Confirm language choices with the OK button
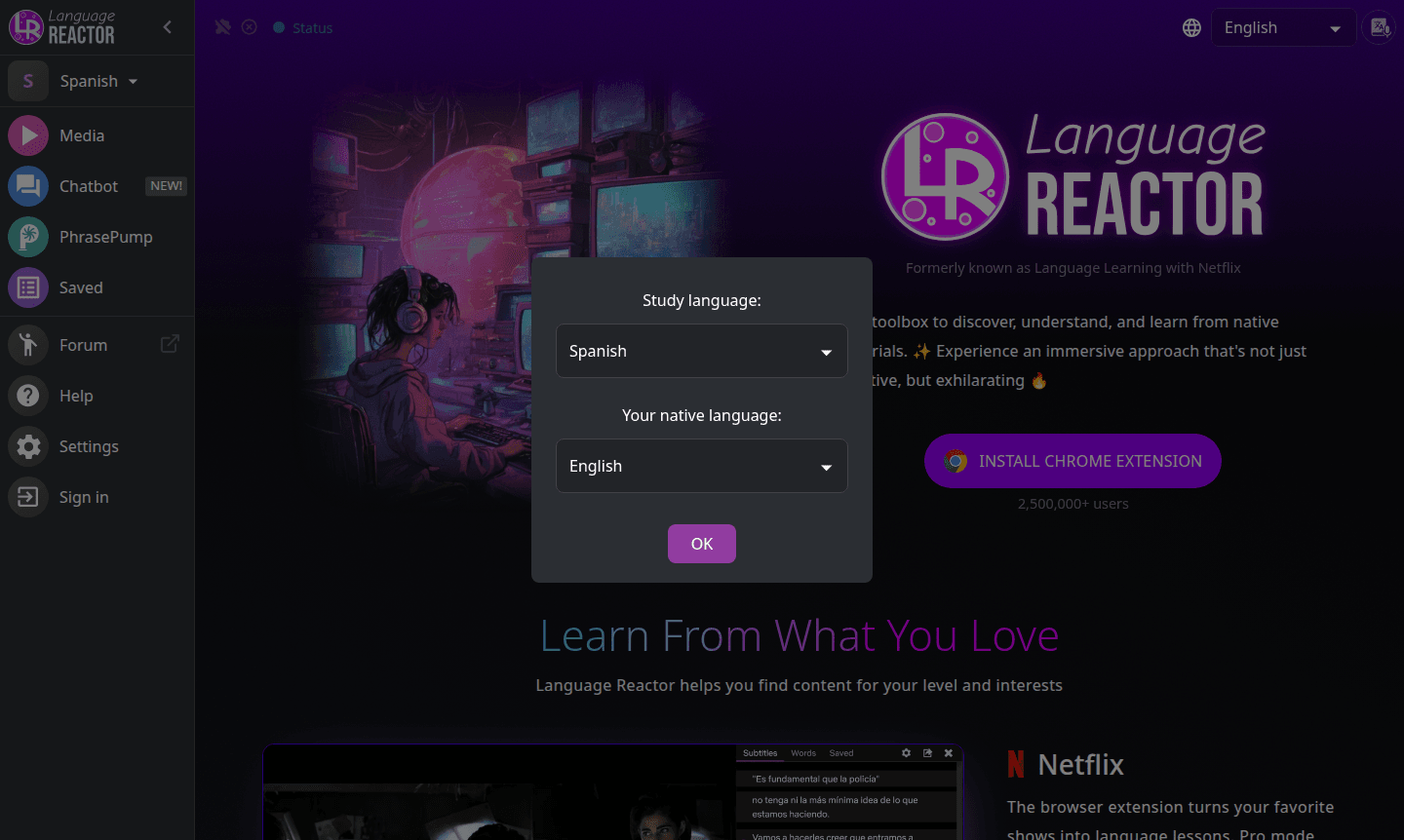Viewport: 1404px width, 840px height. 701,544
